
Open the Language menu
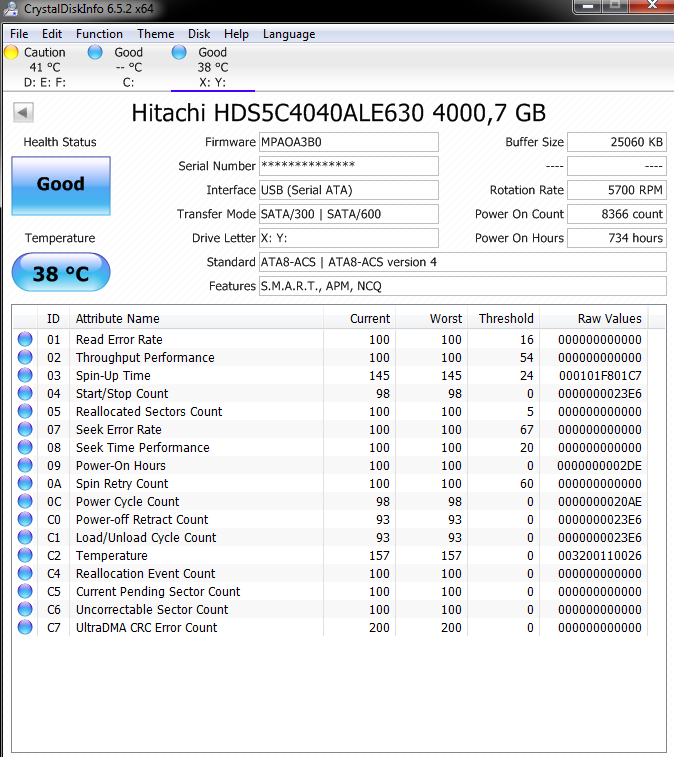[x=289, y=34]
